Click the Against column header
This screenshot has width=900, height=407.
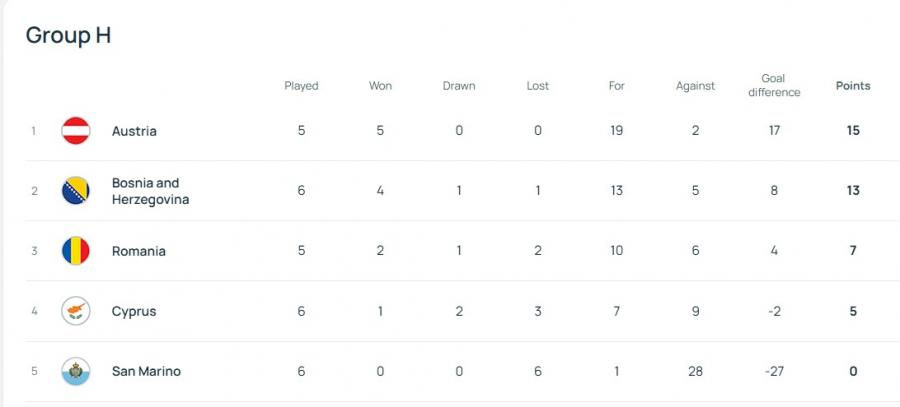(x=695, y=86)
